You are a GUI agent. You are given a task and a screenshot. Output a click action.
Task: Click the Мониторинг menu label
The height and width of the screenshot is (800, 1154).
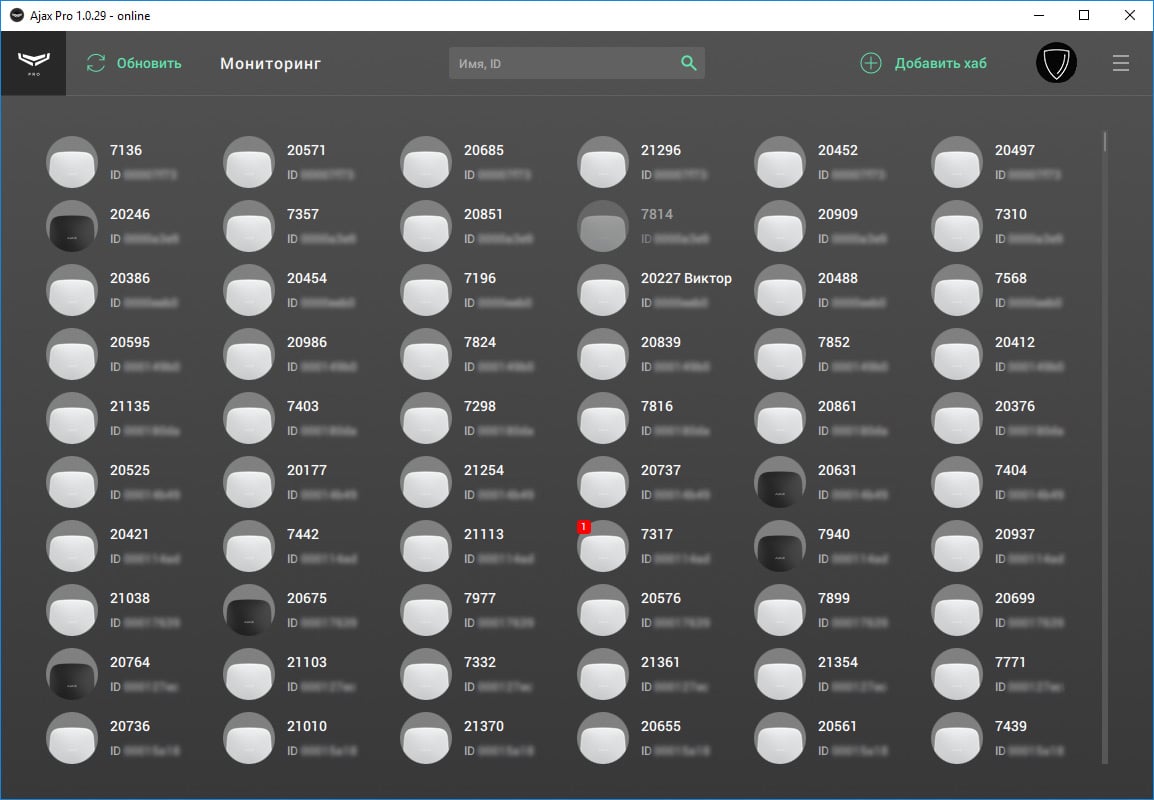point(270,63)
